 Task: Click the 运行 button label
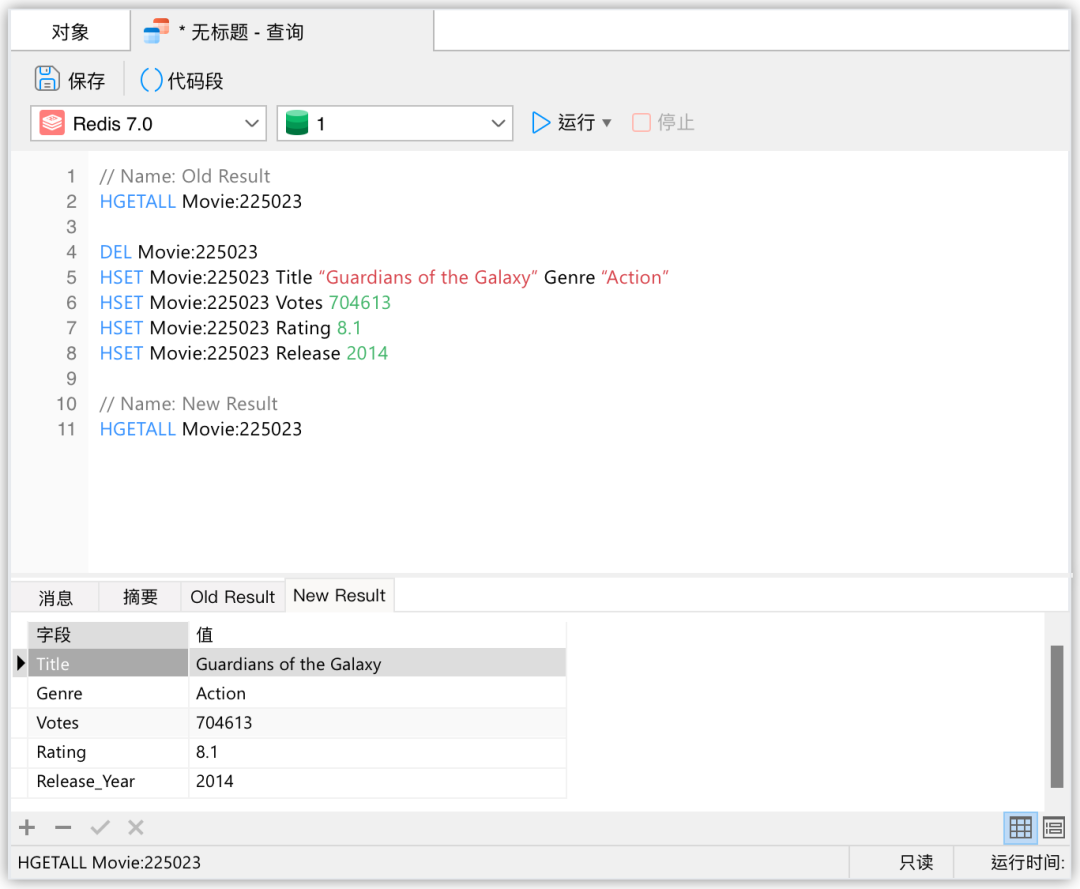click(577, 123)
